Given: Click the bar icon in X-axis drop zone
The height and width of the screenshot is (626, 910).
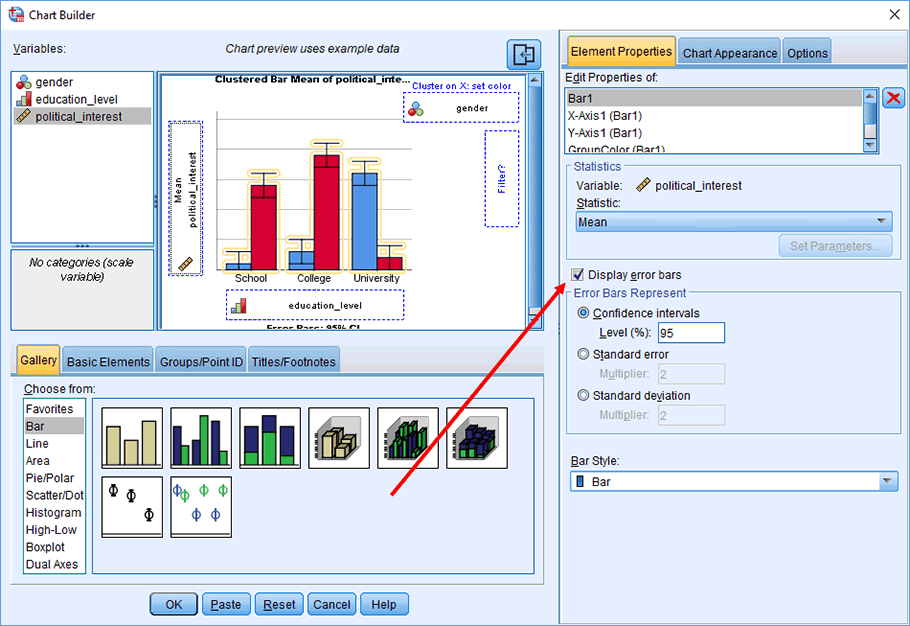Looking at the screenshot, I should coord(239,306).
